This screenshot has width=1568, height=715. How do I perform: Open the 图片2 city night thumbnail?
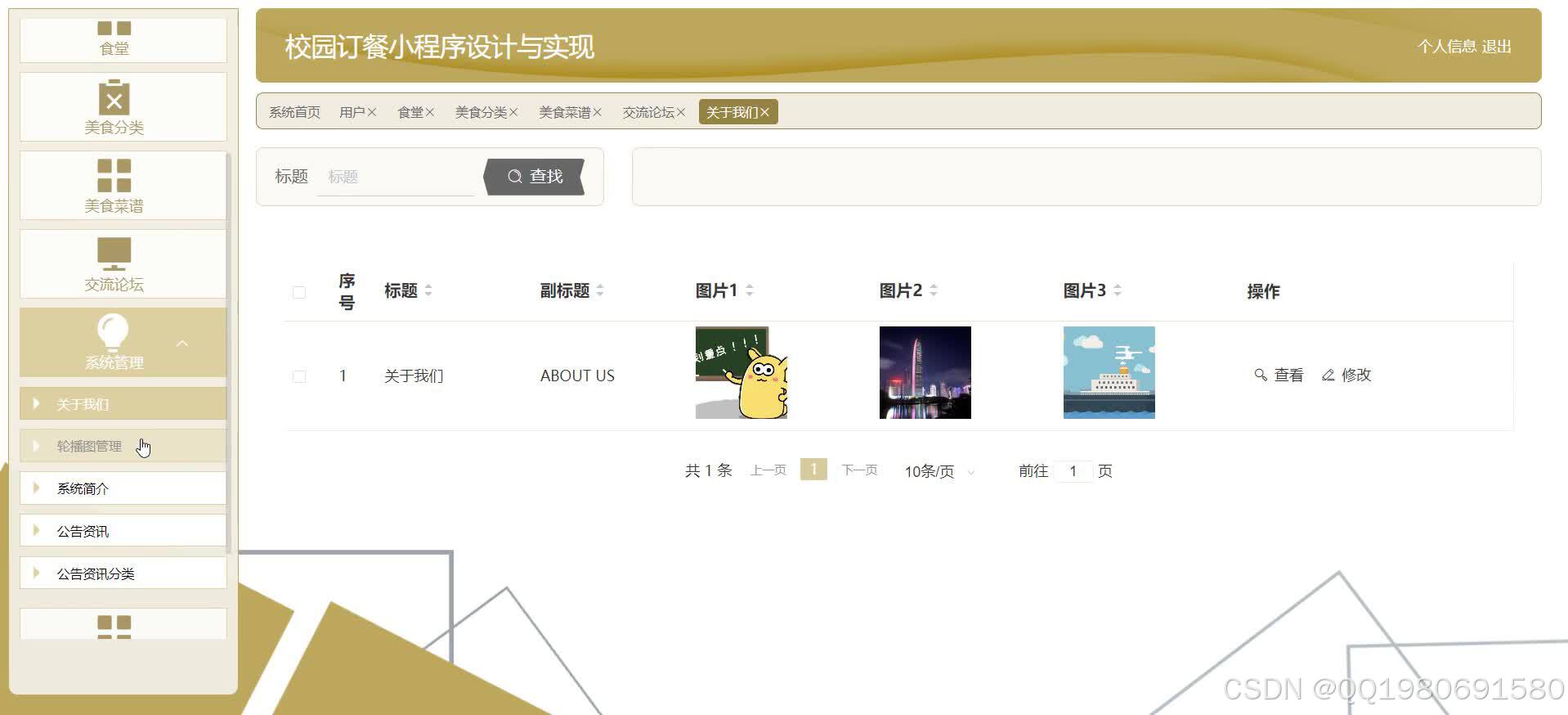pos(925,373)
